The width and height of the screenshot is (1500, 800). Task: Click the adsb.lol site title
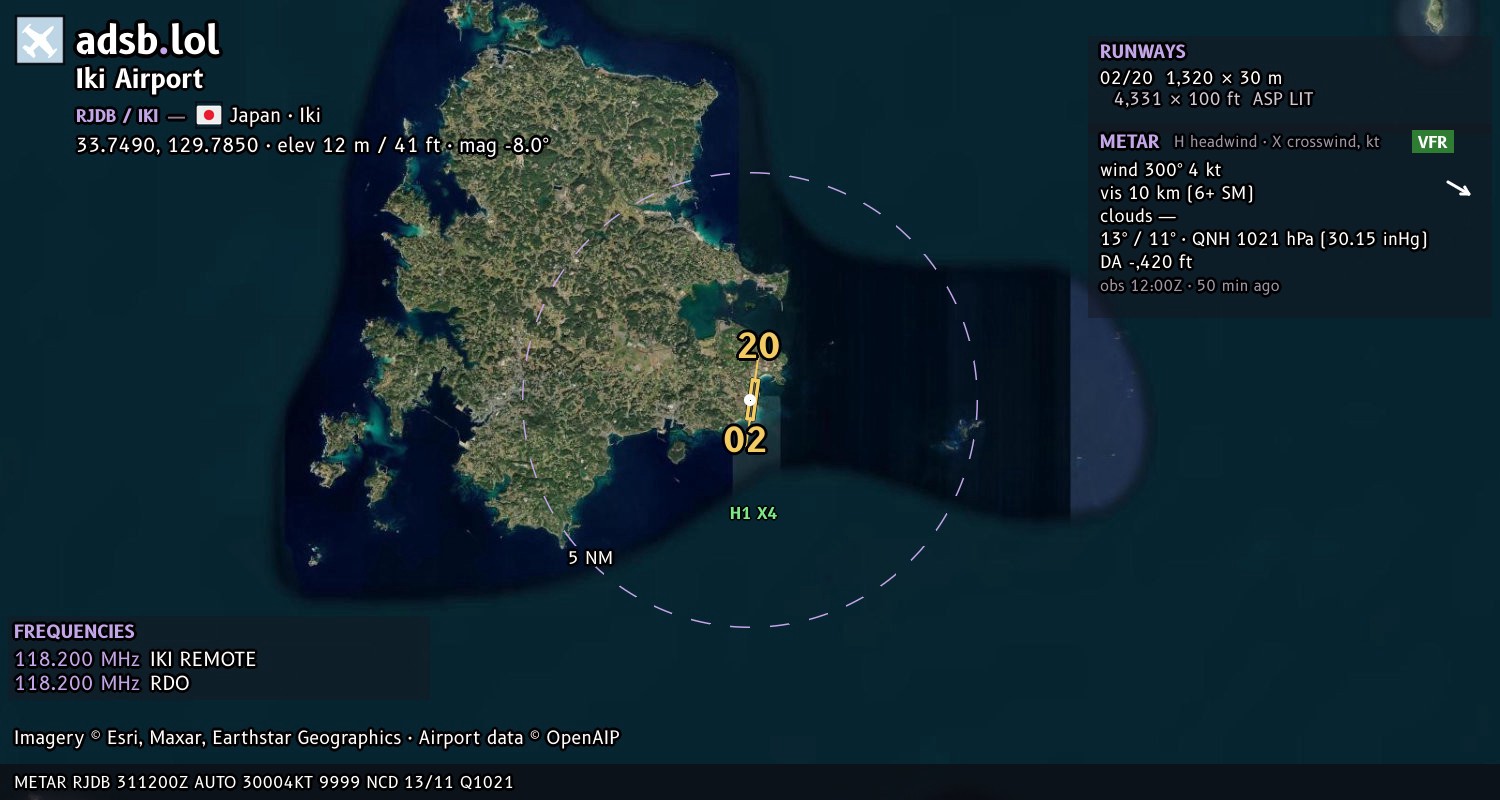click(148, 40)
